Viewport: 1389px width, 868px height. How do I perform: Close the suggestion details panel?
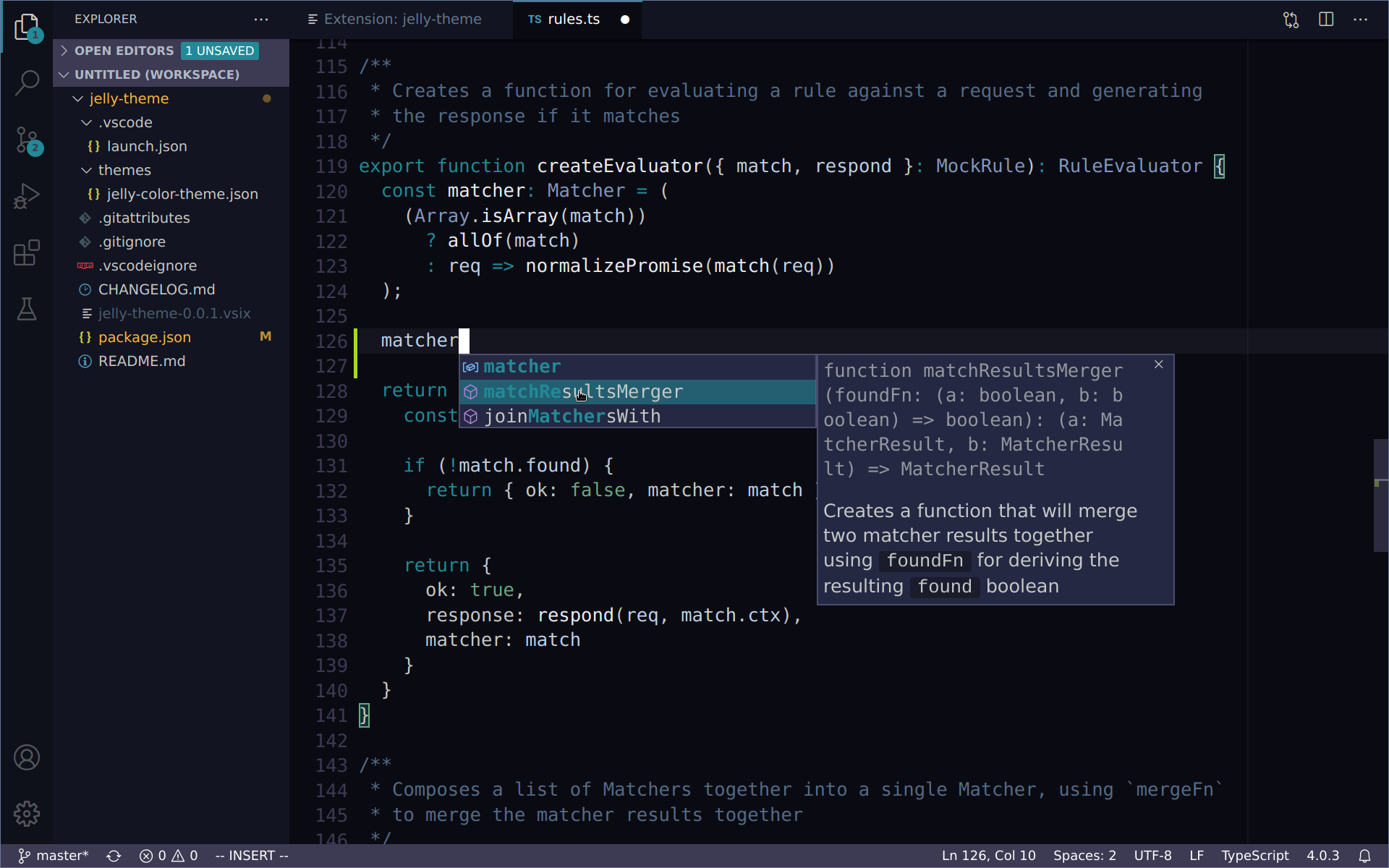coord(1159,365)
